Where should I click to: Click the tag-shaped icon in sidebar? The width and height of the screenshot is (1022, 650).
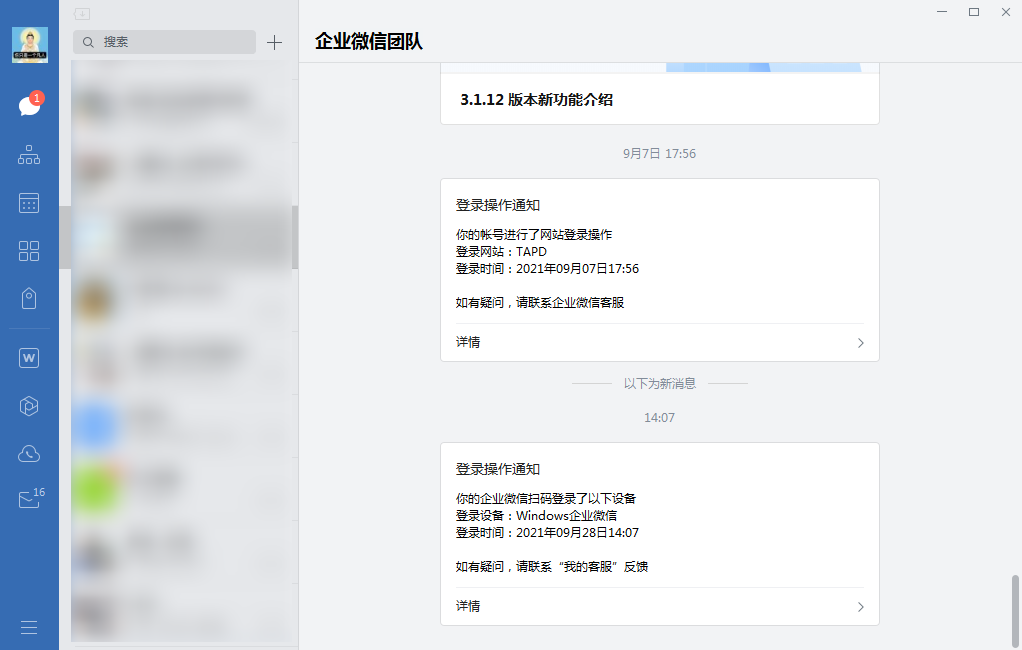[x=29, y=298]
